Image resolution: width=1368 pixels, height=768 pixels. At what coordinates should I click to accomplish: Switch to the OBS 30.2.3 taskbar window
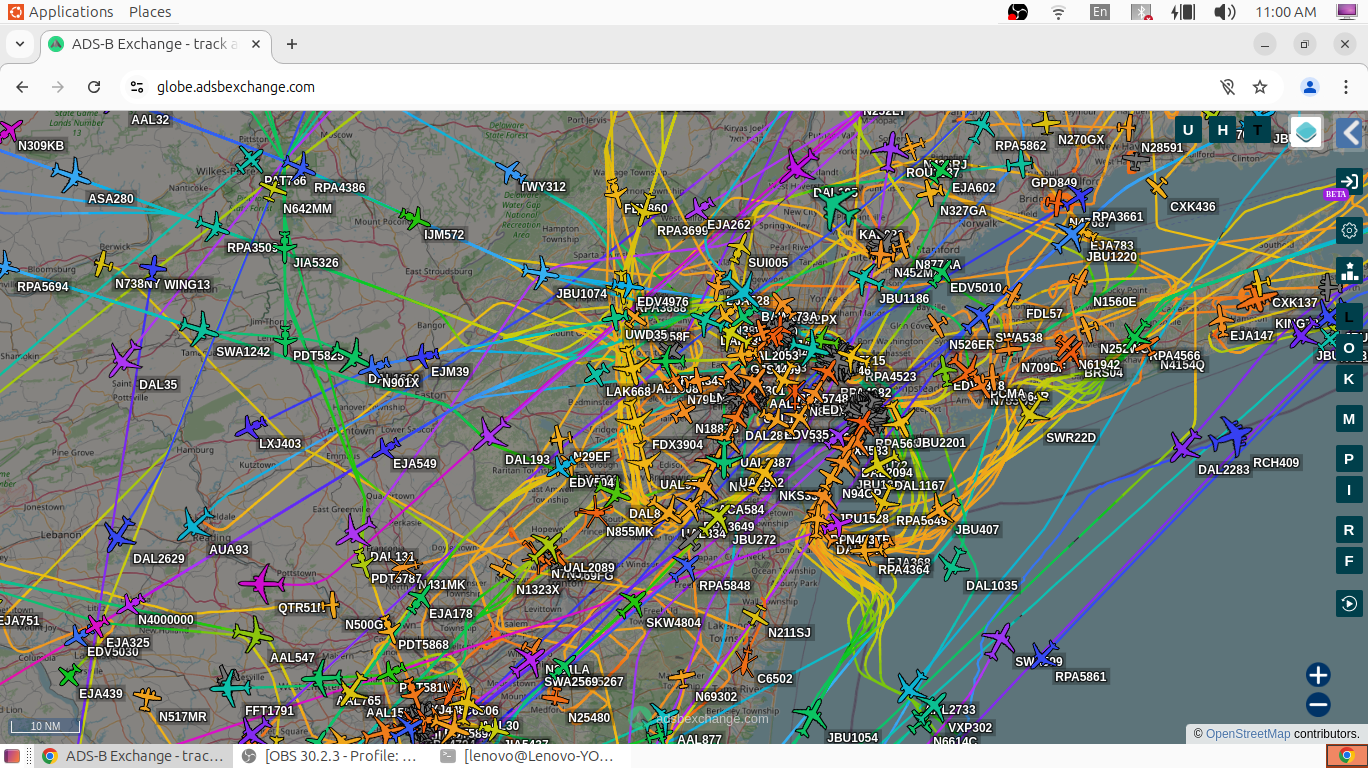[330, 756]
